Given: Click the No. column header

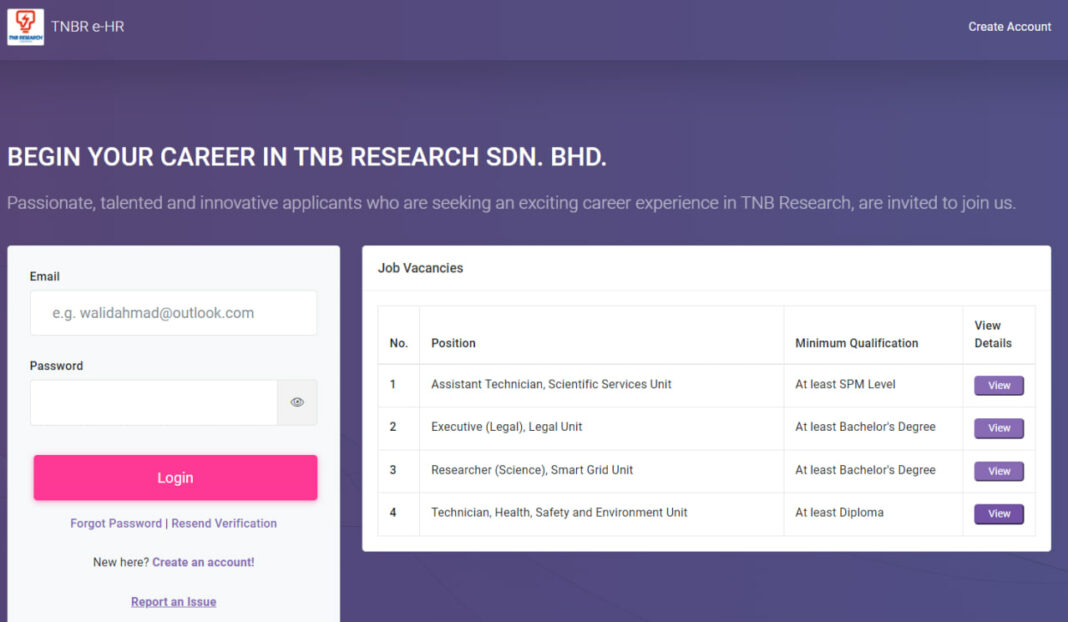Looking at the screenshot, I should coord(399,343).
